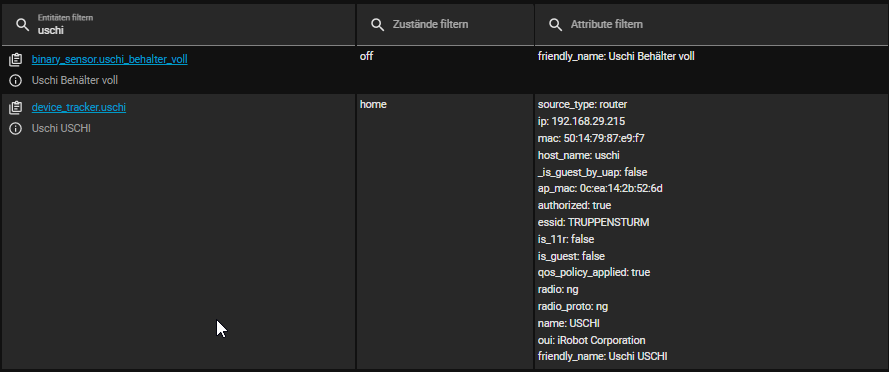Copy the binary_sensor.uschi_behalter_voll entity ID via clipboard icon
The width and height of the screenshot is (889, 372).
pos(16,59)
